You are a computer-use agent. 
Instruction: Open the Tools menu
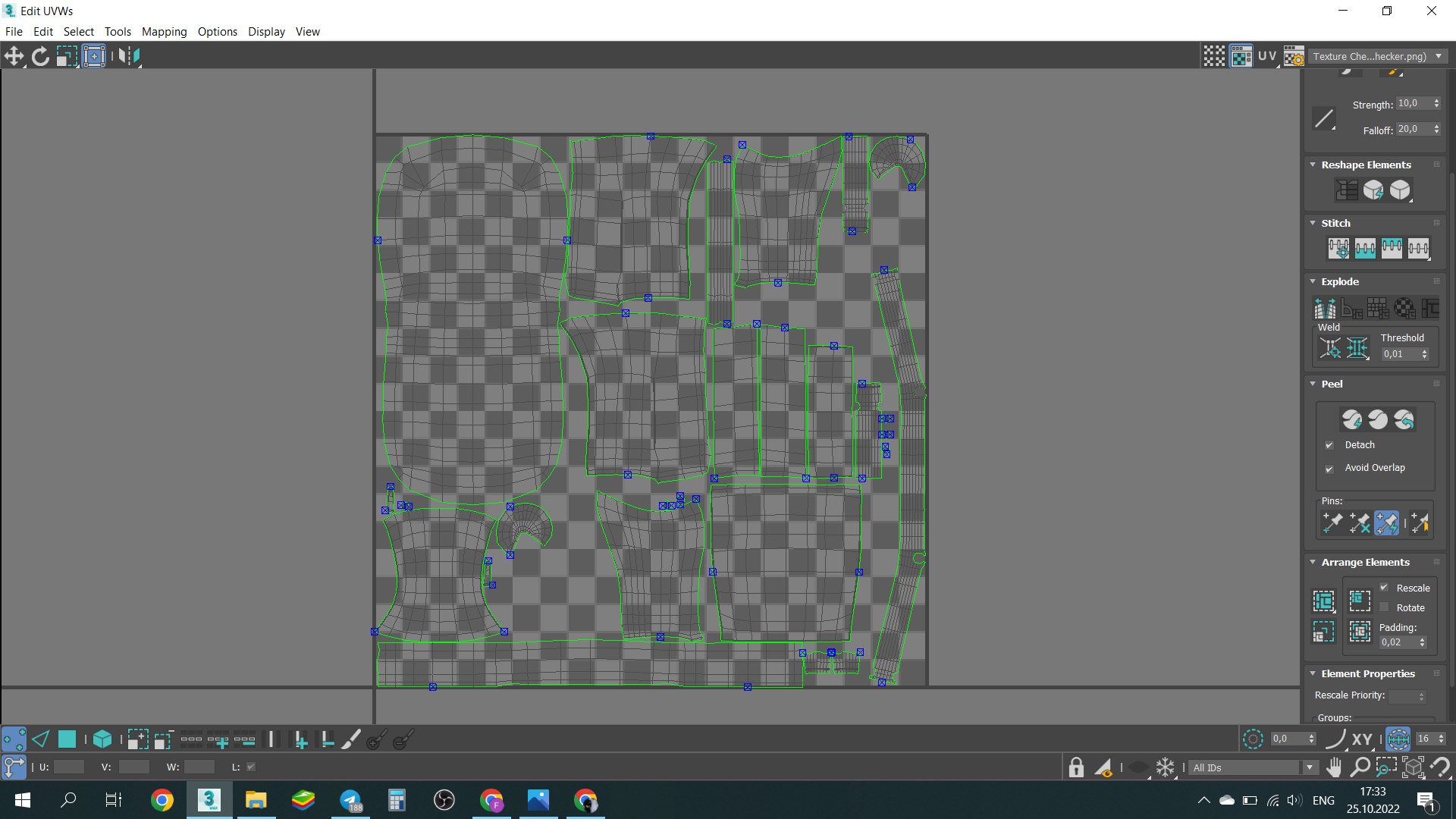tap(118, 32)
